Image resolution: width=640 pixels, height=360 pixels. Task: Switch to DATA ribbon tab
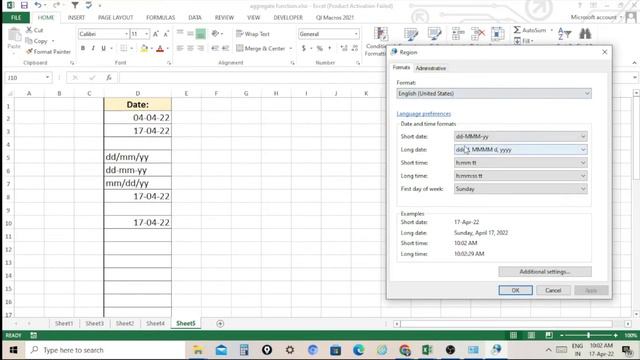[195, 18]
